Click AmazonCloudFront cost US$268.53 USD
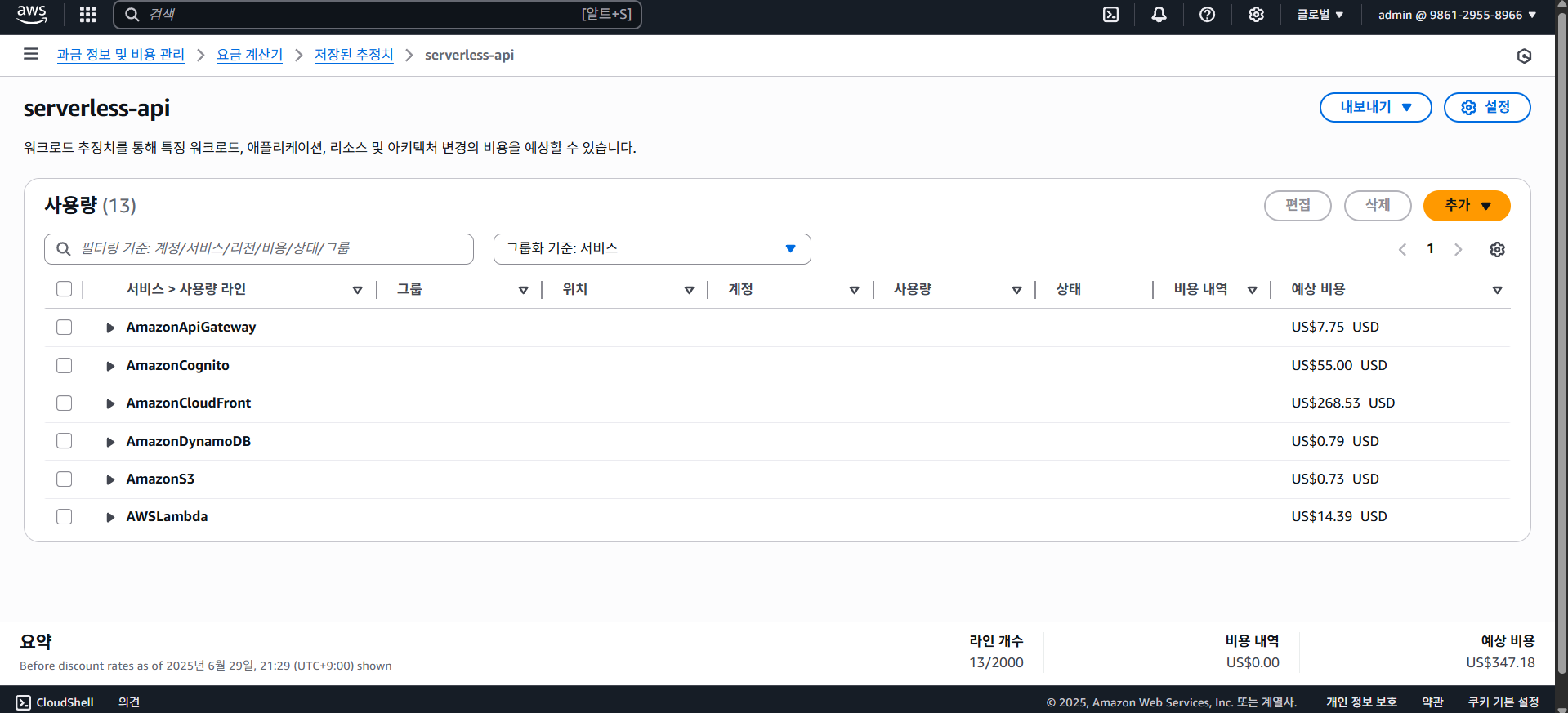The image size is (1568, 713). tap(1342, 403)
